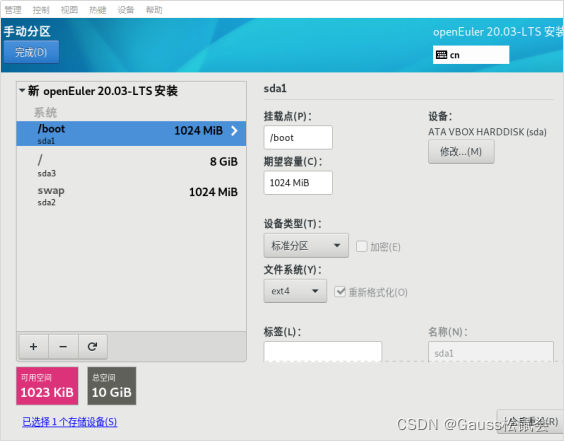Click the gray 总空间 10 GiB box
The height and width of the screenshot is (442, 565).
pos(112,386)
